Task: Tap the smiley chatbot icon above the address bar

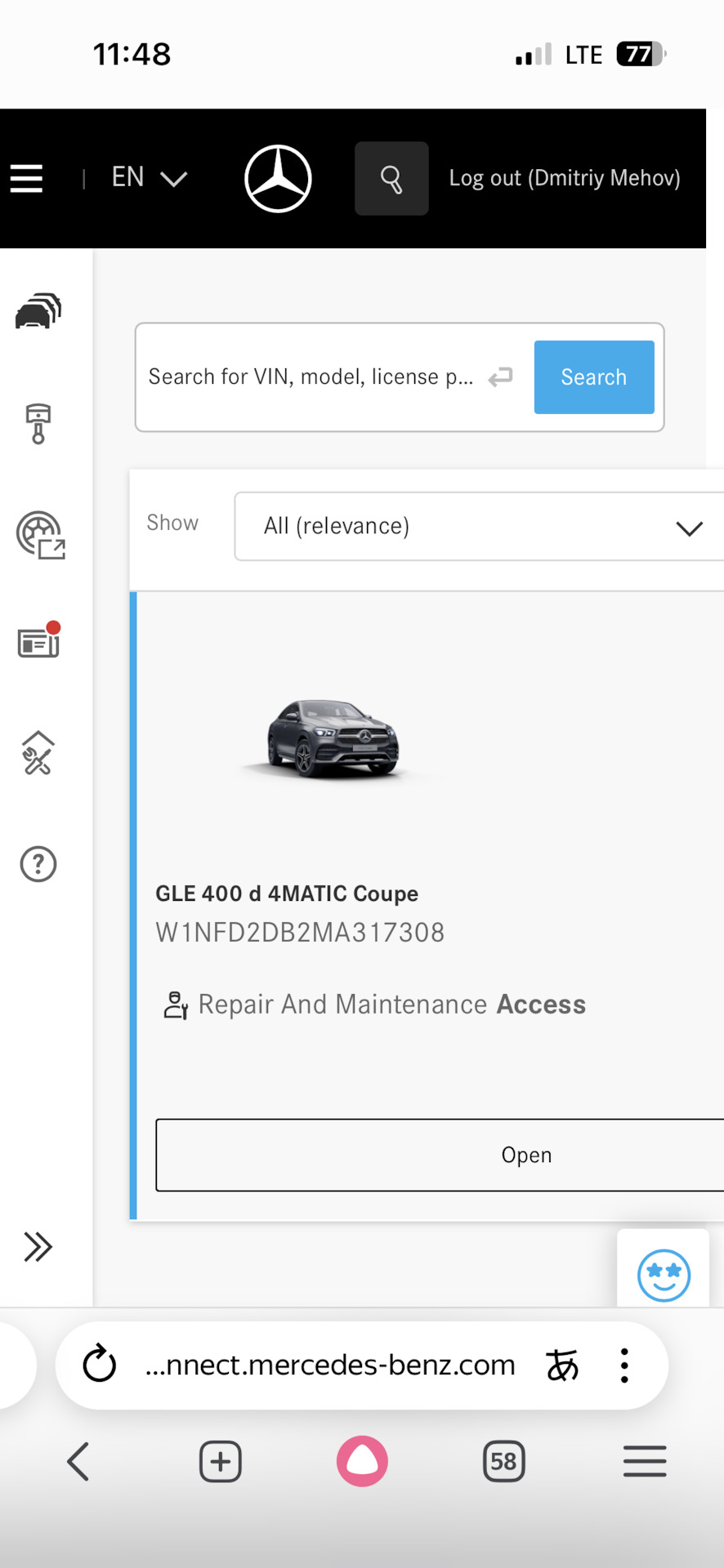Action: tap(664, 1275)
